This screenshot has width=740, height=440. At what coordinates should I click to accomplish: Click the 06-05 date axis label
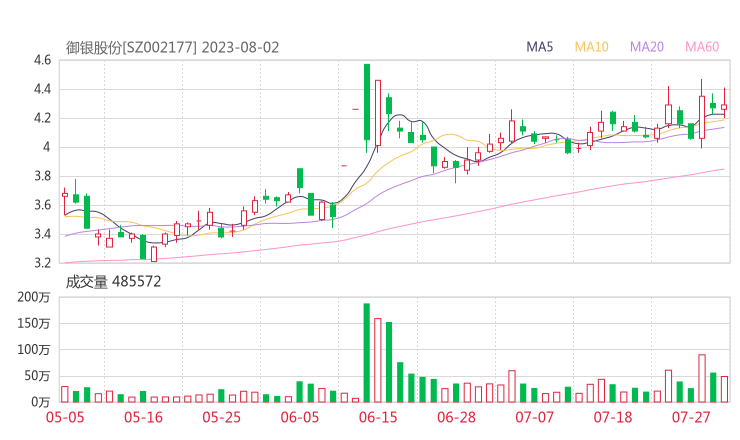[301, 417]
